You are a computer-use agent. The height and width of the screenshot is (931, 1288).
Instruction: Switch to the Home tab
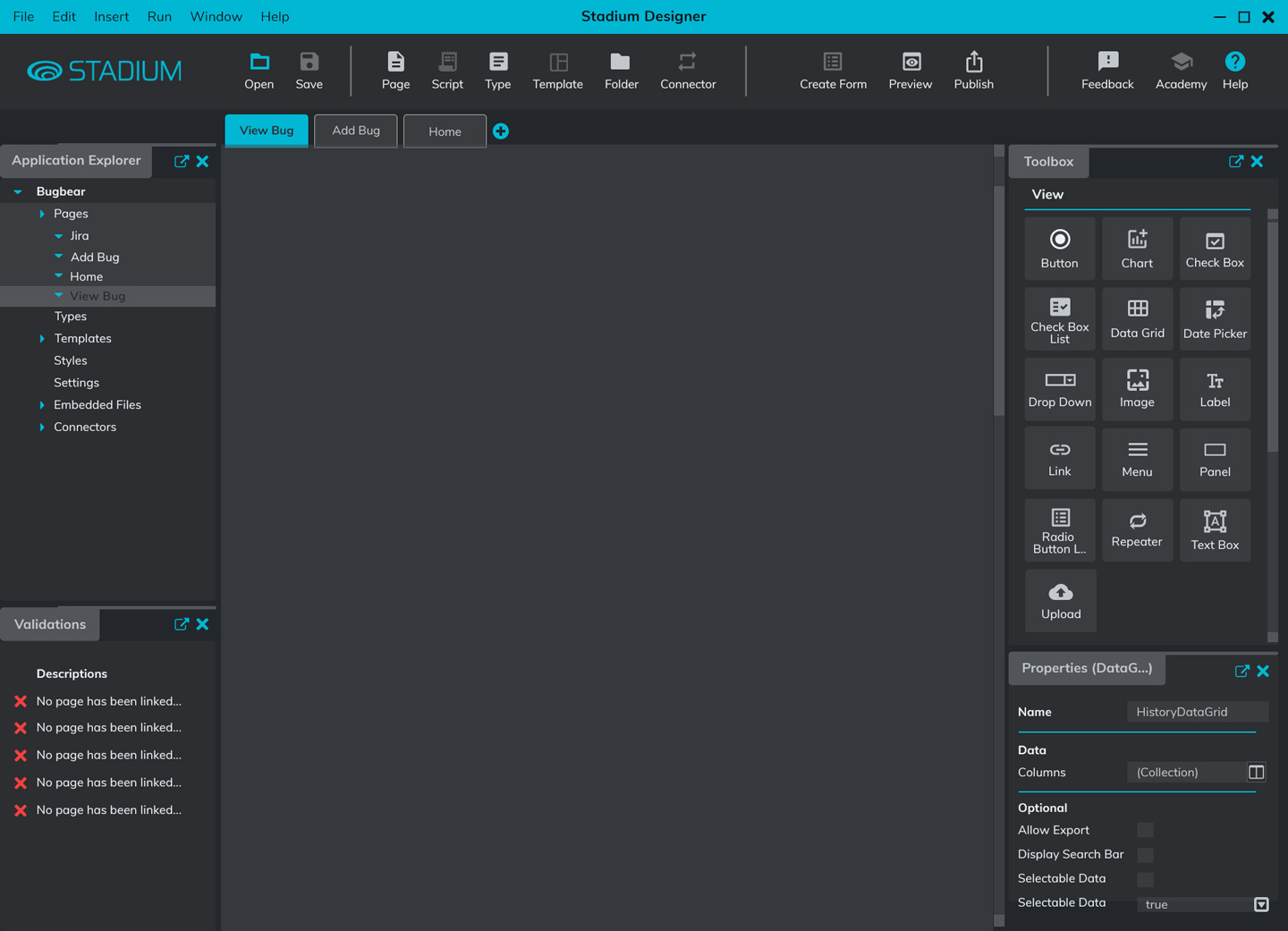445,131
